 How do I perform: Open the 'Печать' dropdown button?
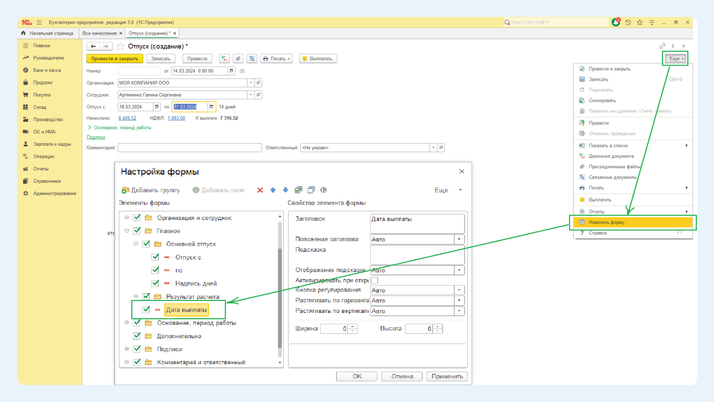click(276, 59)
